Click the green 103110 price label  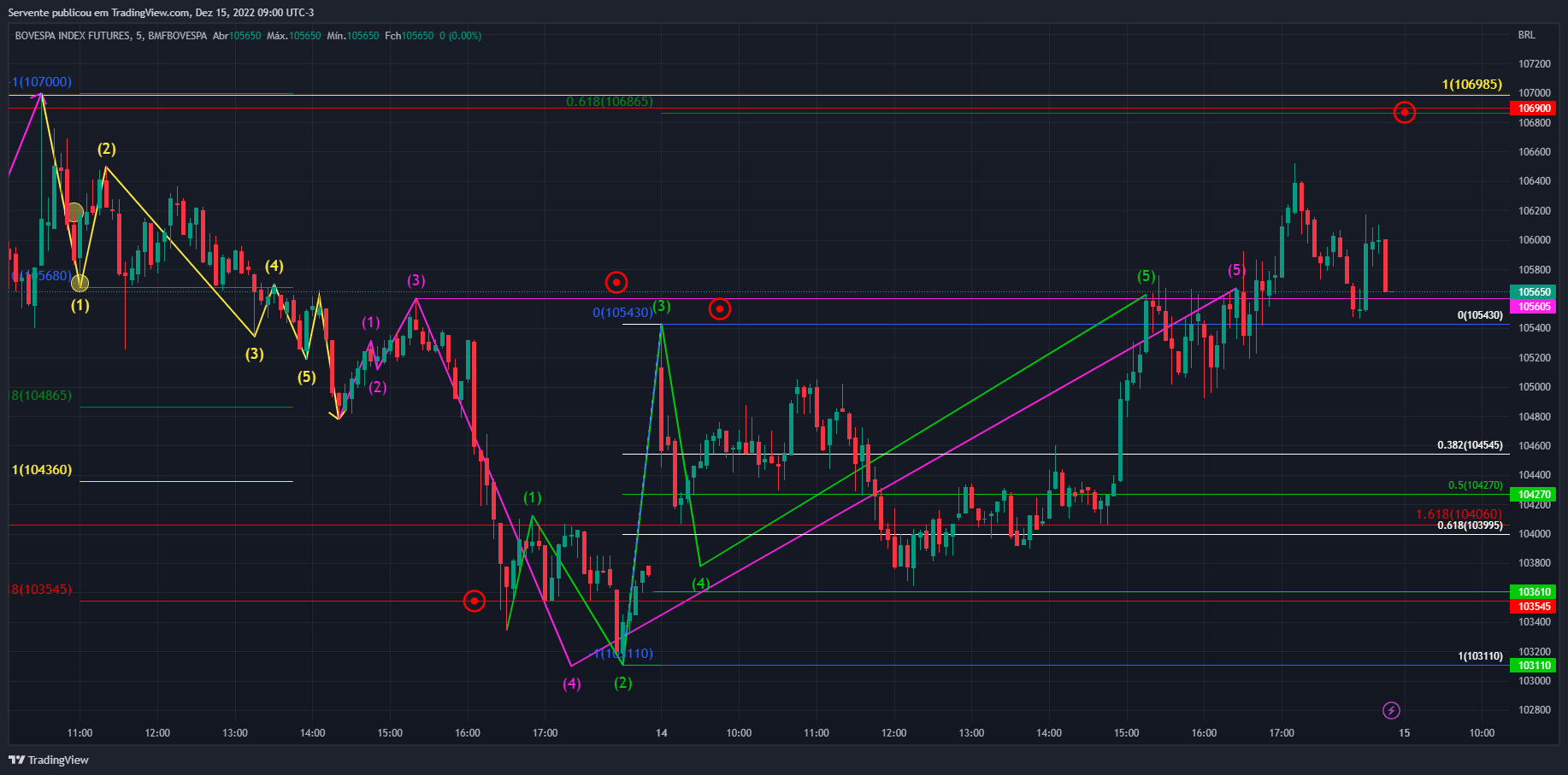pyautogui.click(x=1535, y=665)
